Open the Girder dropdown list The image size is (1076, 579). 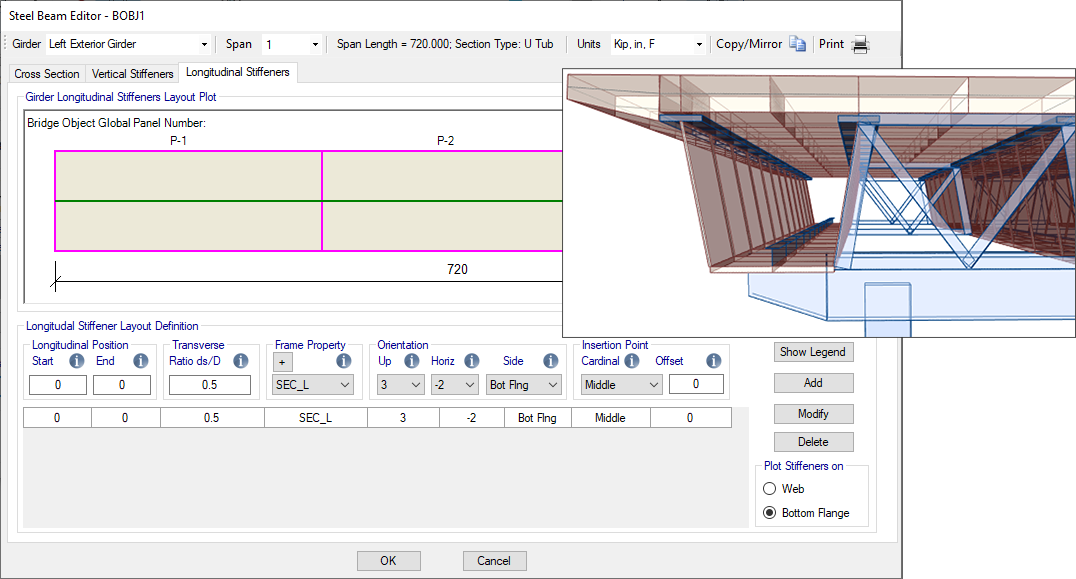128,44
